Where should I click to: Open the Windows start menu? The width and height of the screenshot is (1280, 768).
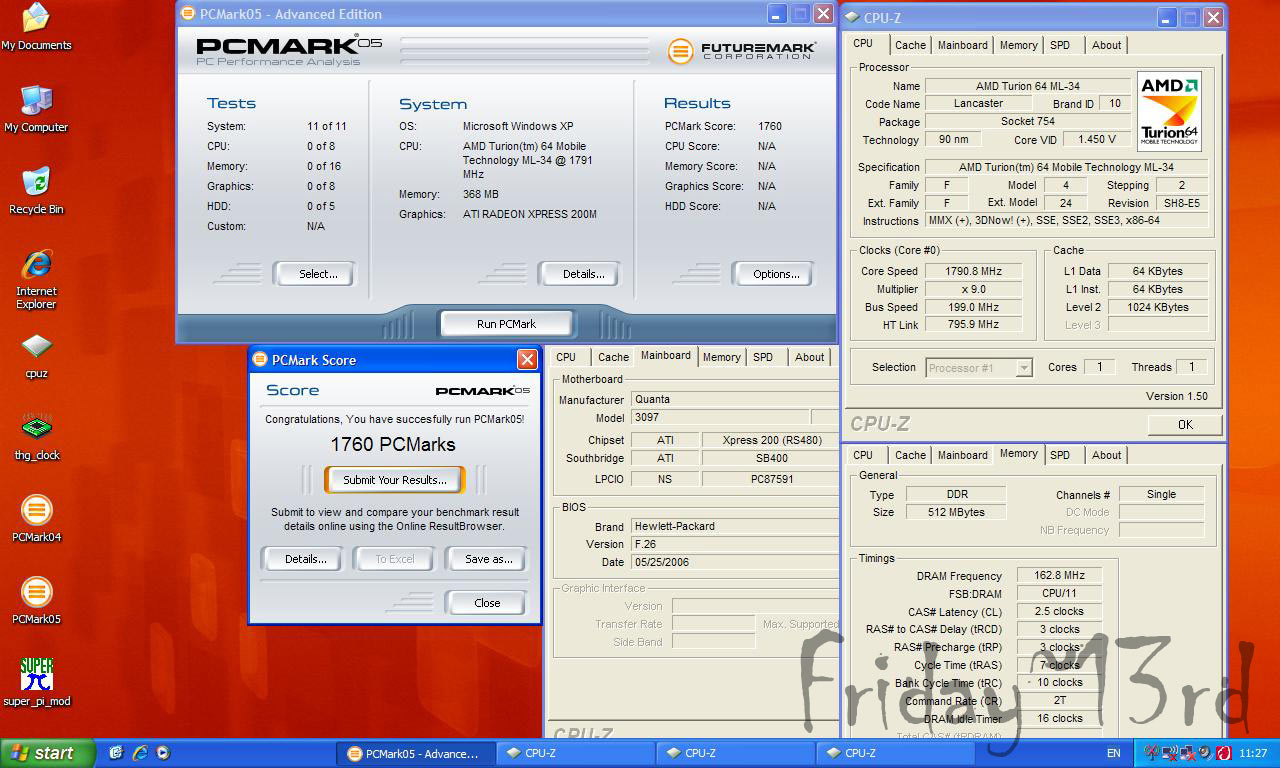pyautogui.click(x=47, y=753)
